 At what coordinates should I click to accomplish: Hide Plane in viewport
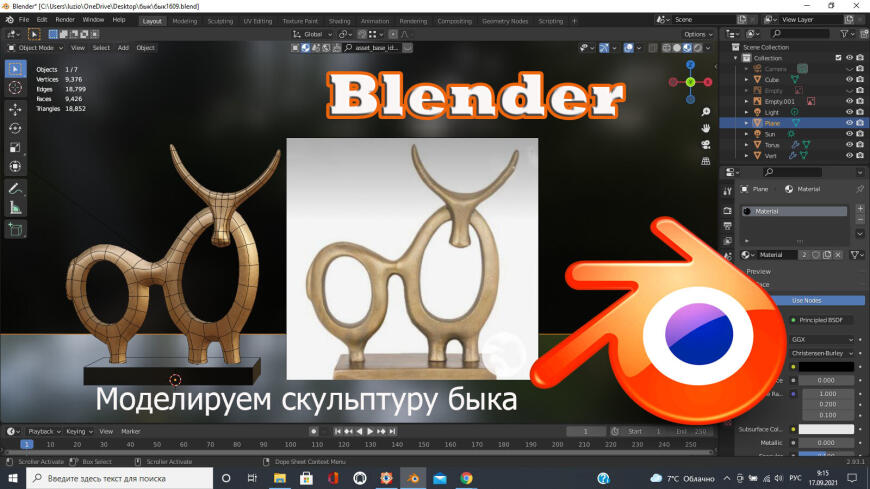849,123
